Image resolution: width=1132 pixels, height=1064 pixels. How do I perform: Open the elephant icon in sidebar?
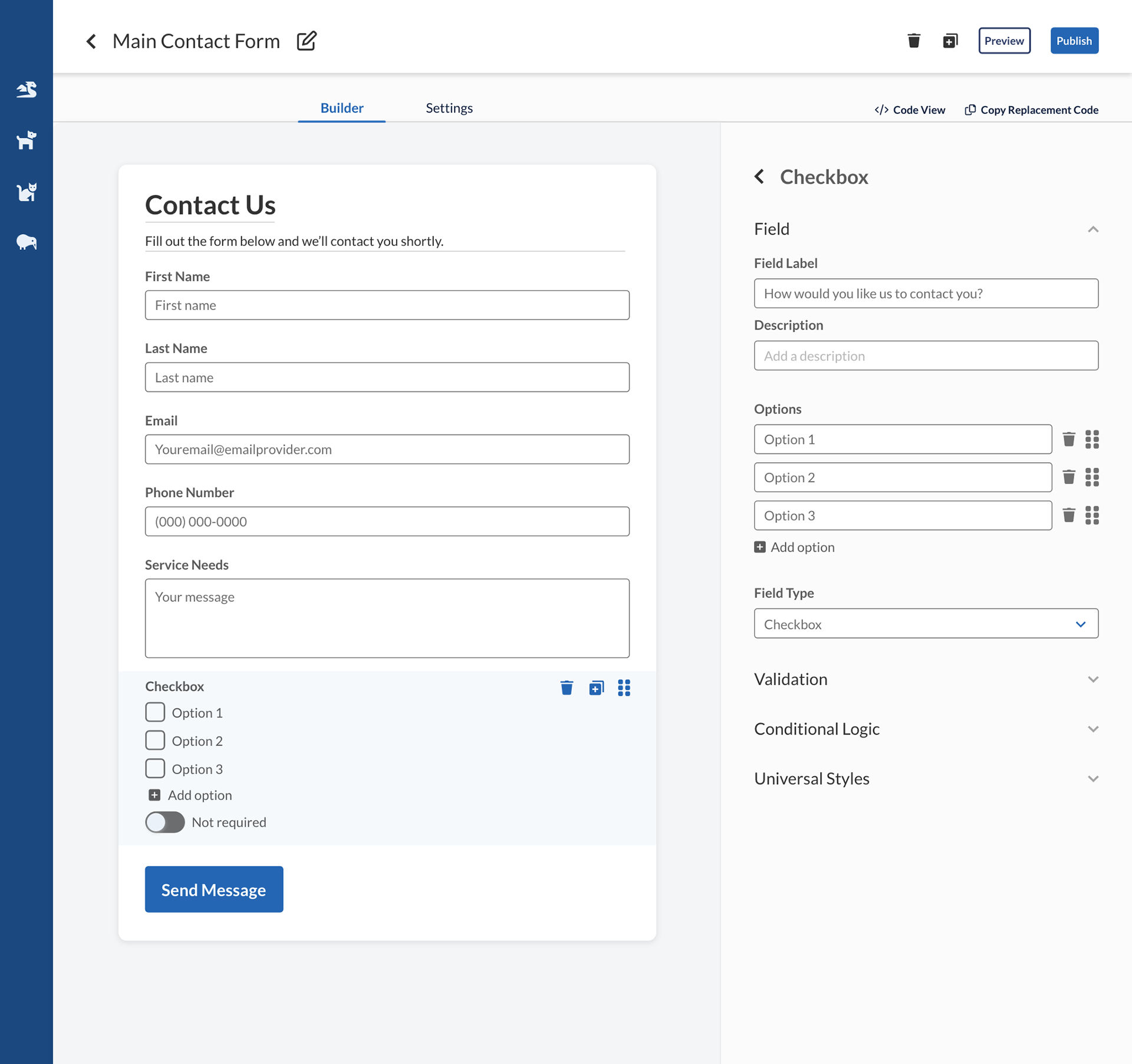27,242
